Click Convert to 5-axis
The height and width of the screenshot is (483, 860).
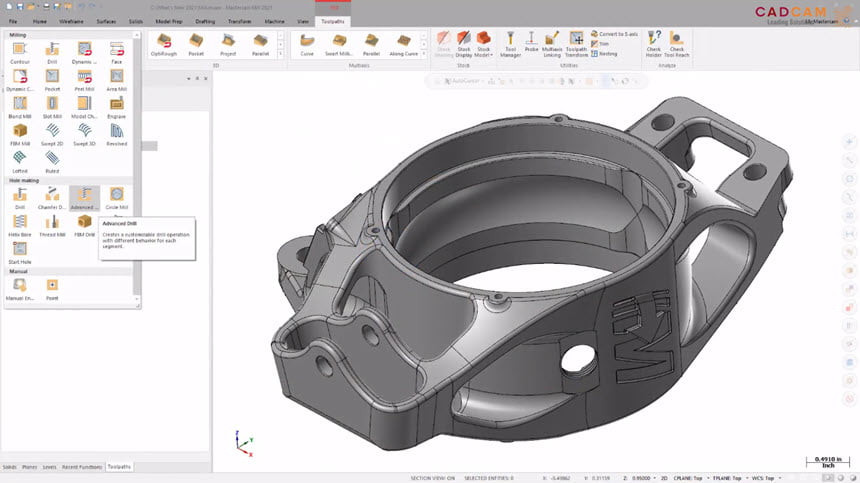[614, 34]
